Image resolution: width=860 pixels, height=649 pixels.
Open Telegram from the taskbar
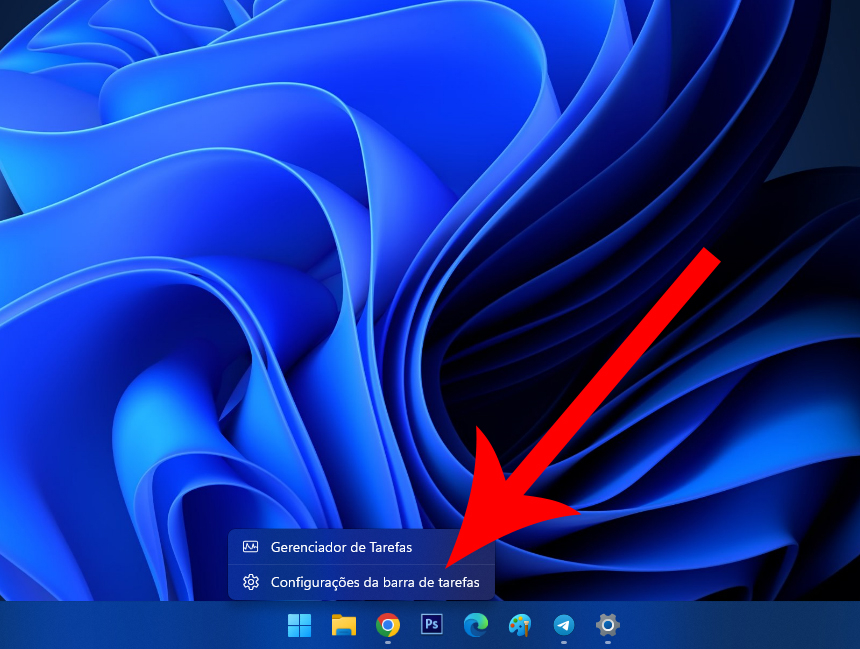[x=564, y=625]
